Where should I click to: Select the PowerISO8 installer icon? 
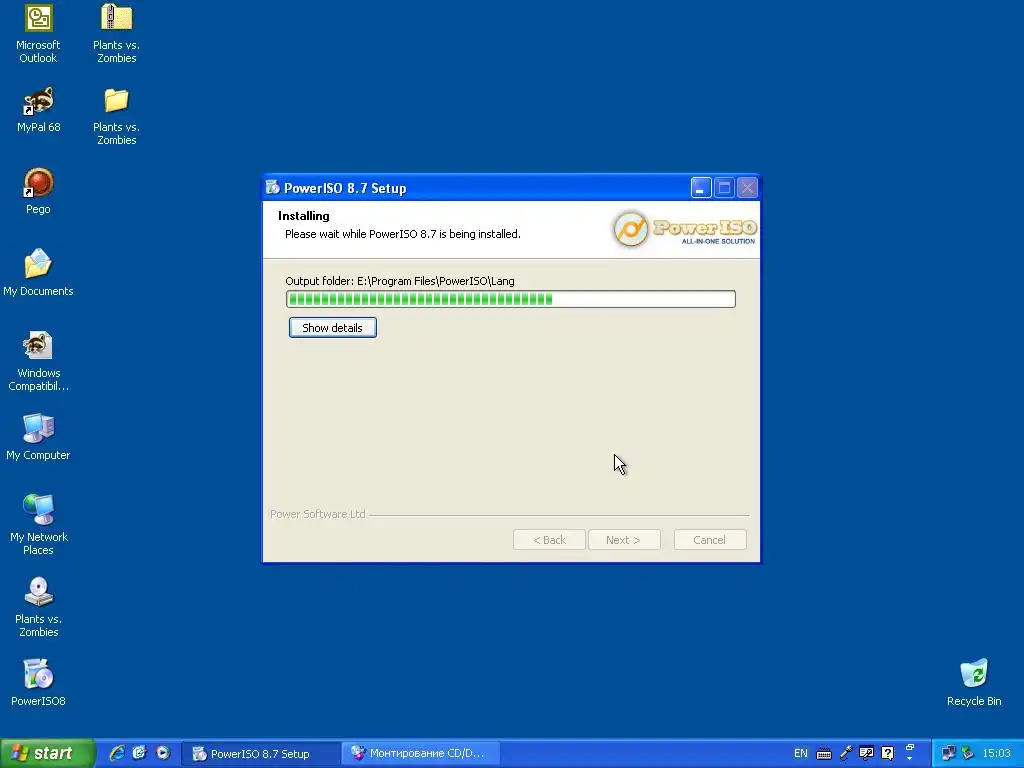click(38, 683)
